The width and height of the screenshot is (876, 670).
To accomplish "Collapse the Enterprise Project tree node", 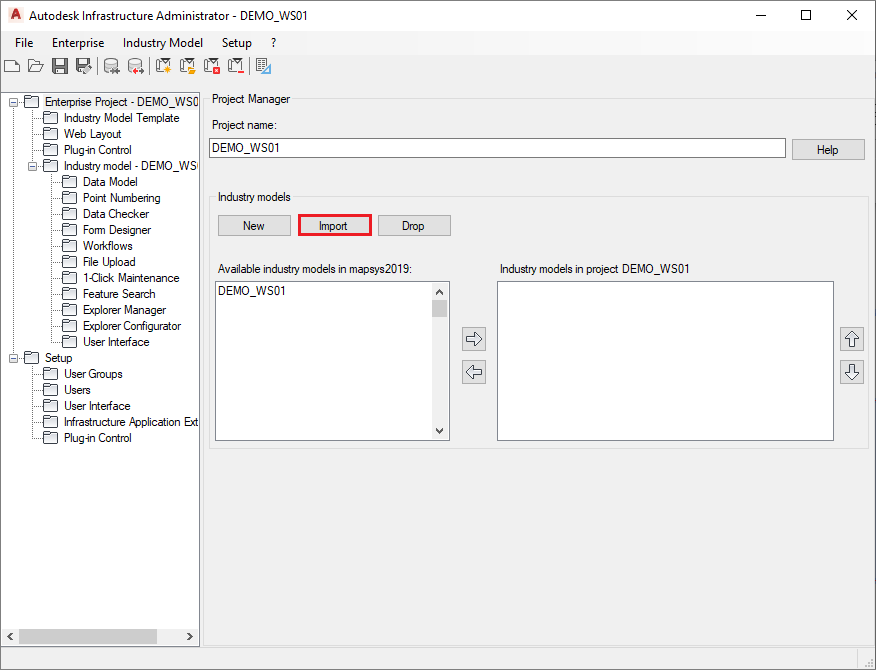I will pyautogui.click(x=13, y=102).
